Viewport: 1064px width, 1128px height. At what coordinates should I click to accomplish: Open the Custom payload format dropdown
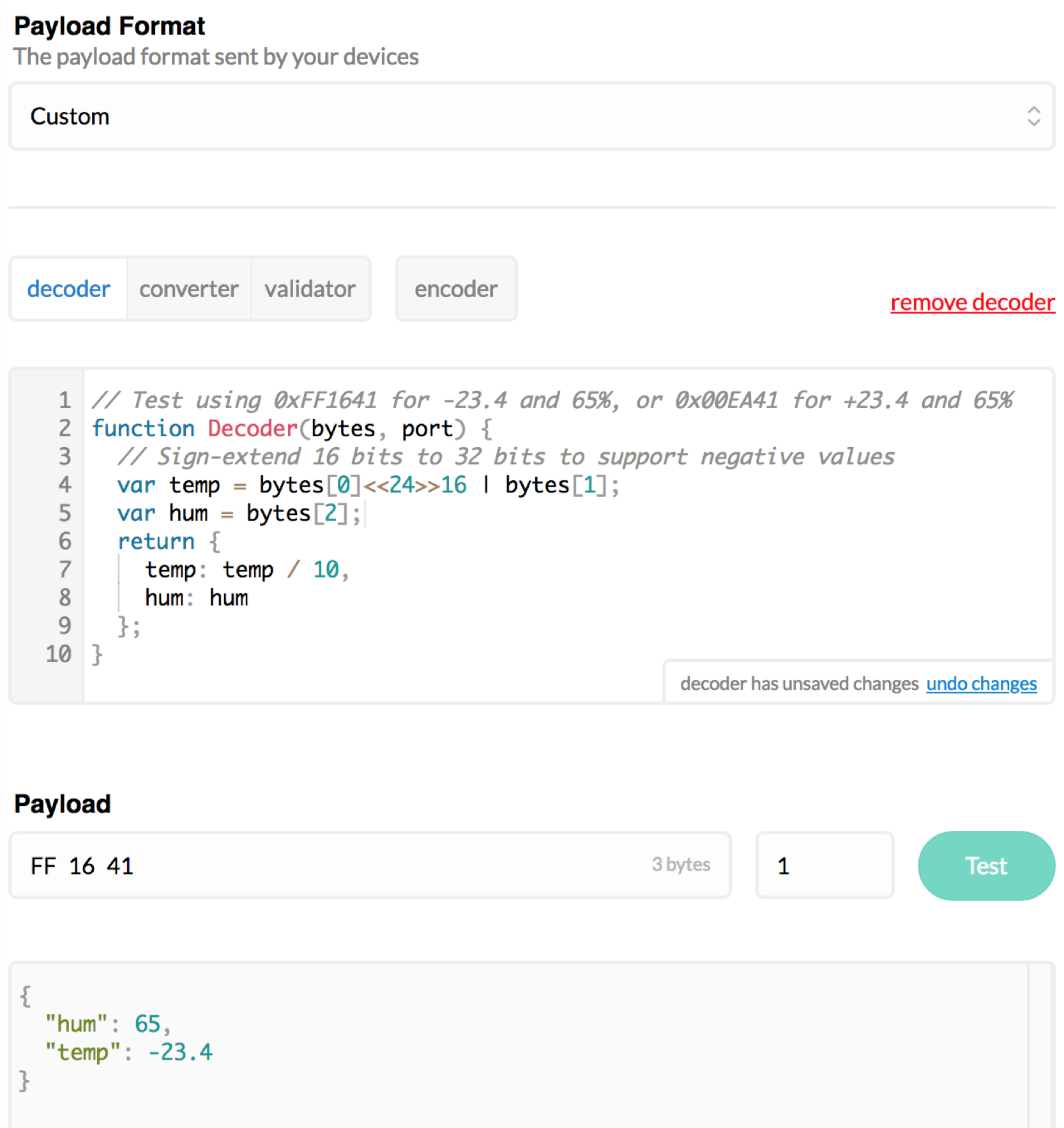531,116
